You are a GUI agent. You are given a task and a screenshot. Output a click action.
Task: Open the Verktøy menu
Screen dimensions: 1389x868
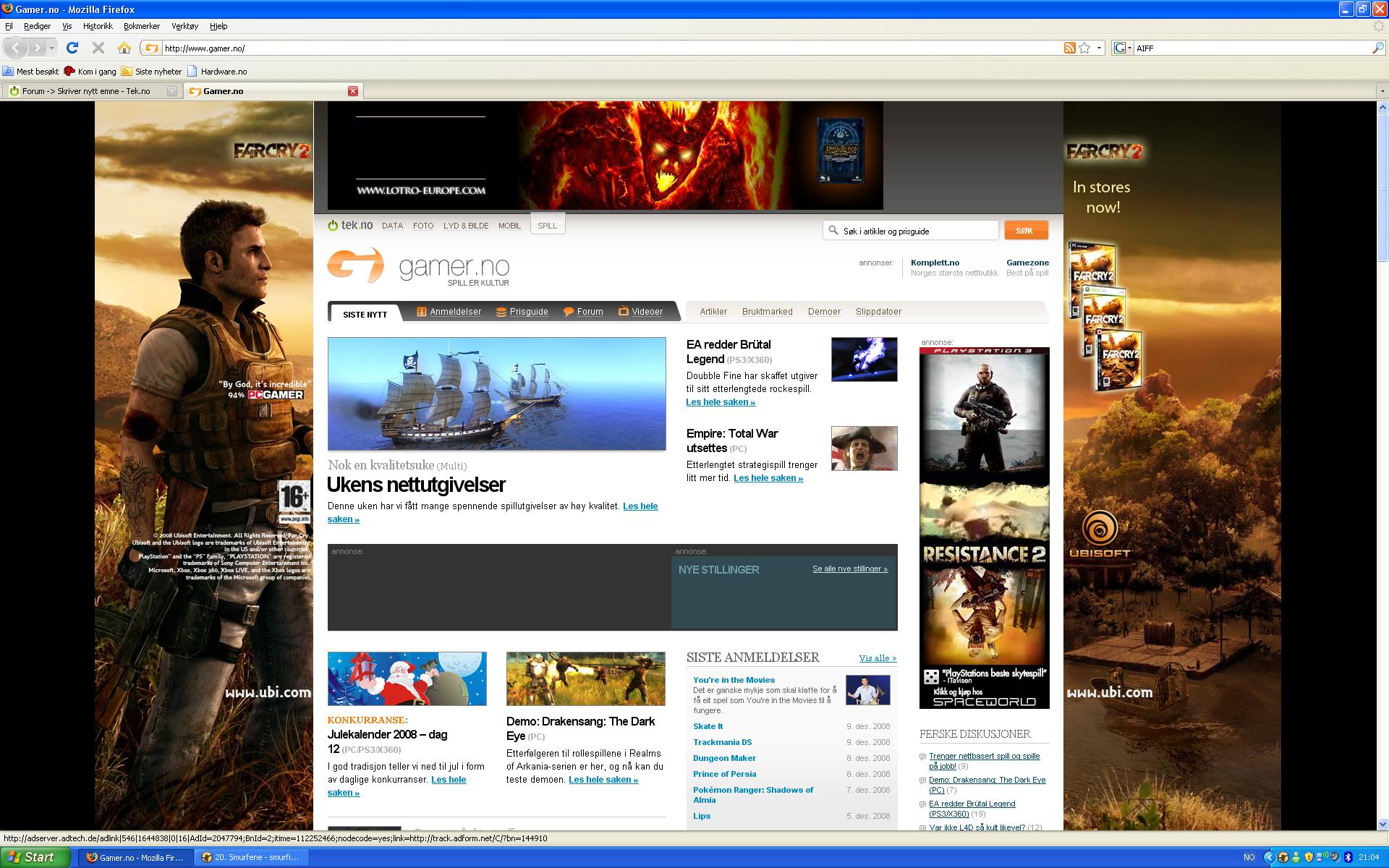pos(184,26)
